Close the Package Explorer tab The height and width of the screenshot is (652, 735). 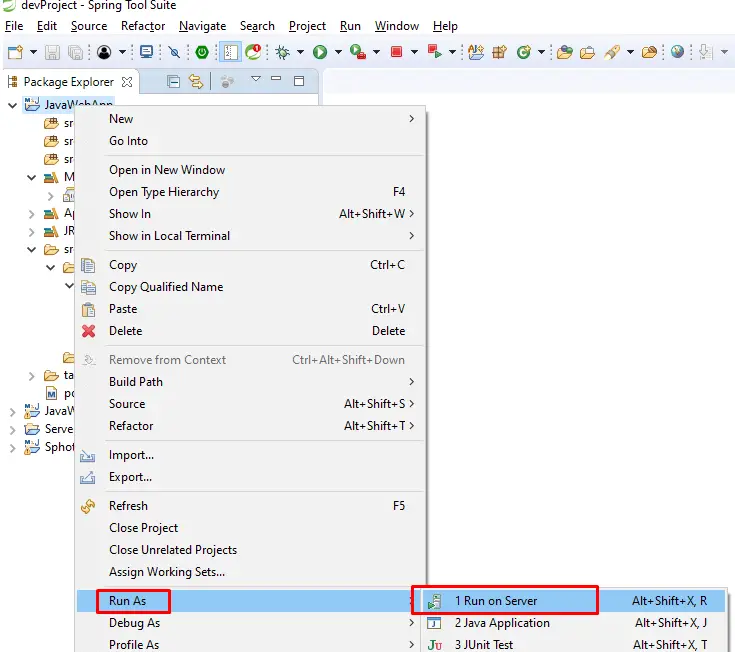[127, 82]
